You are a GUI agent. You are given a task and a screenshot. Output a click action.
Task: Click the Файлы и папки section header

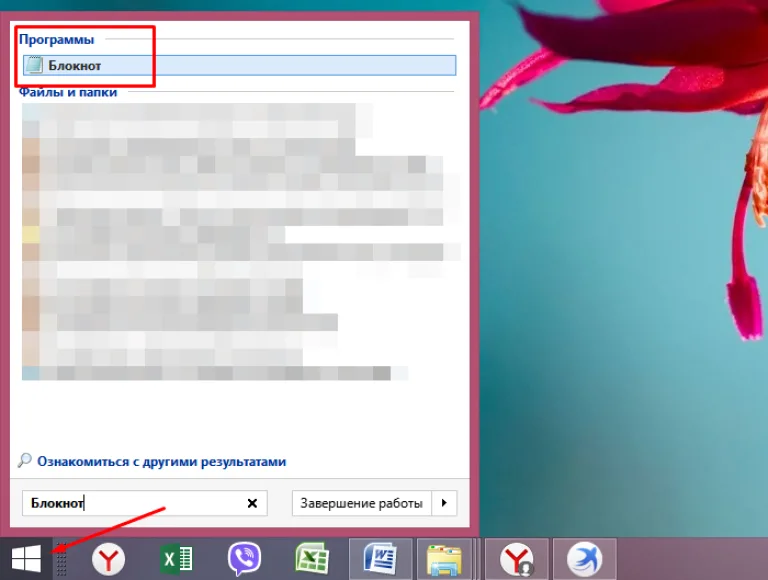[x=68, y=92]
